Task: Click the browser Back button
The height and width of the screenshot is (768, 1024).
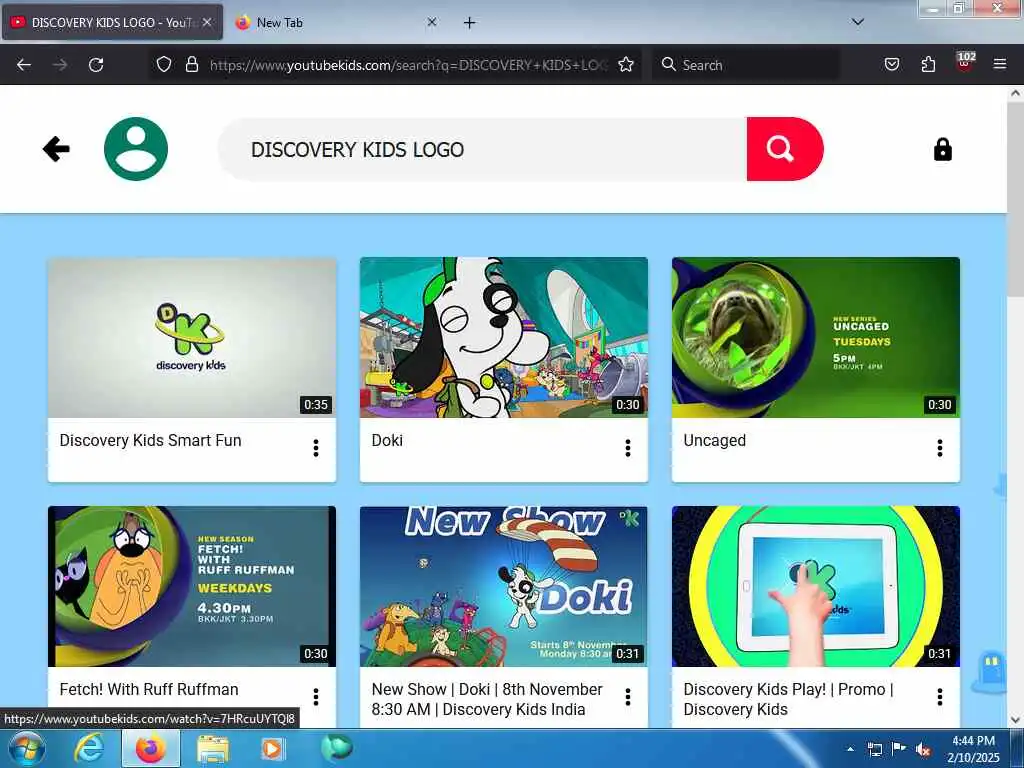Action: (24, 65)
